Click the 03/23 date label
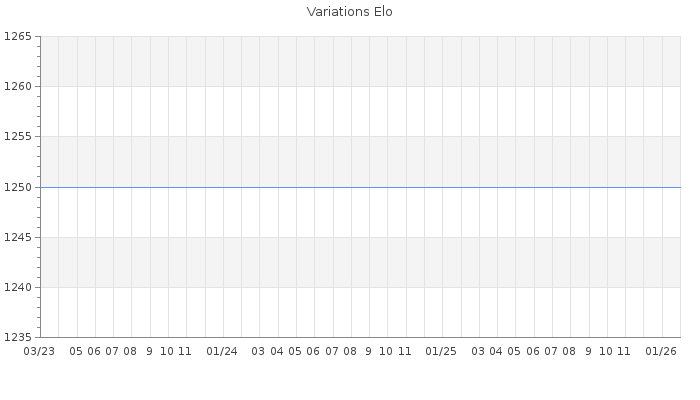 [39, 352]
